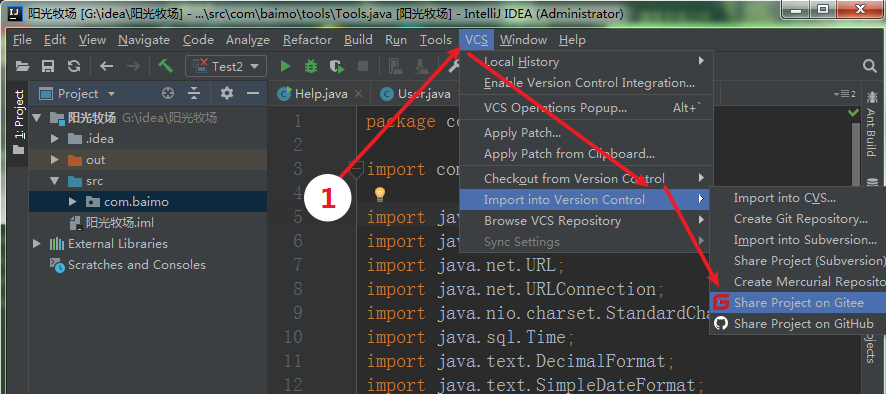
Task: Click the GitHub octocat icon in submenu
Action: pyautogui.click(x=720, y=323)
